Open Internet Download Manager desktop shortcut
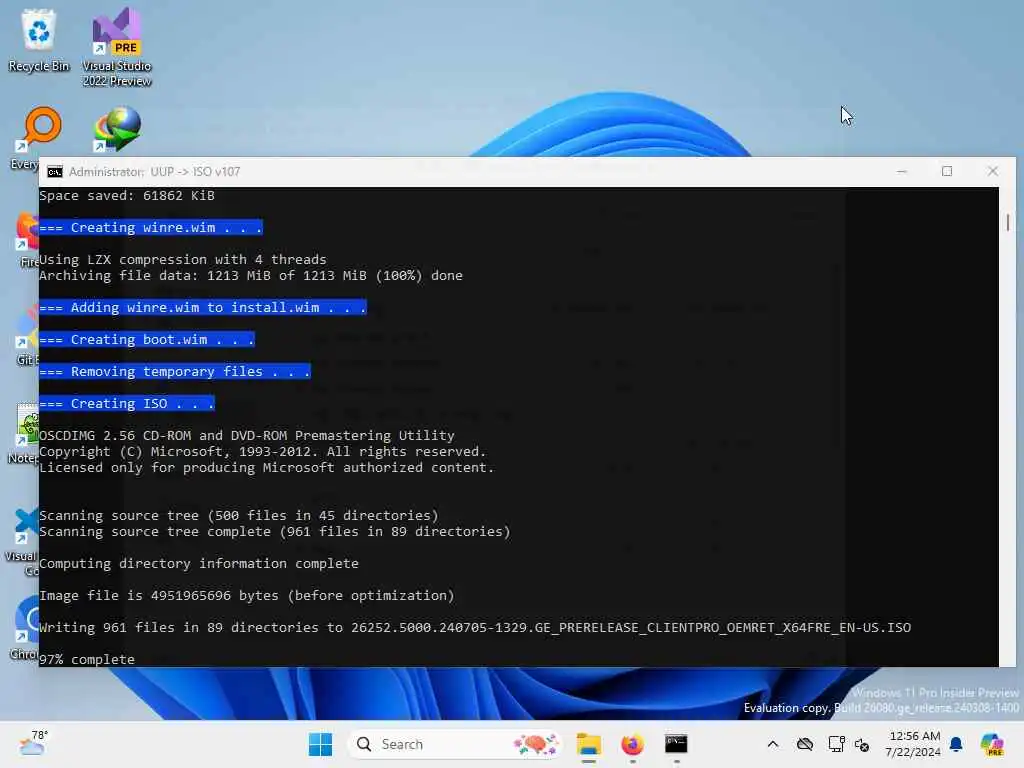1024x768 pixels. (x=118, y=129)
